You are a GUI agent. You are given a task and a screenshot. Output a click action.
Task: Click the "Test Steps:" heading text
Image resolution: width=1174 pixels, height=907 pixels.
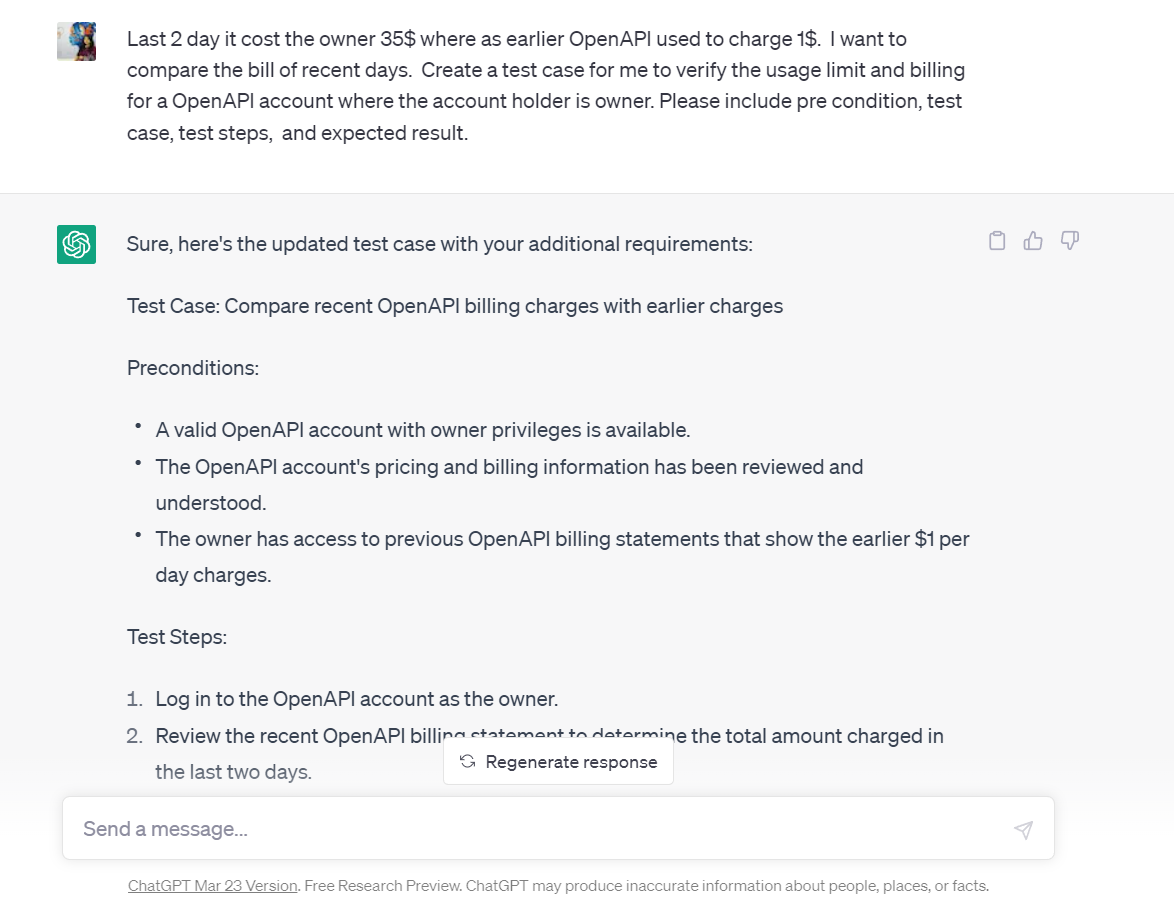pyautogui.click(x=176, y=637)
